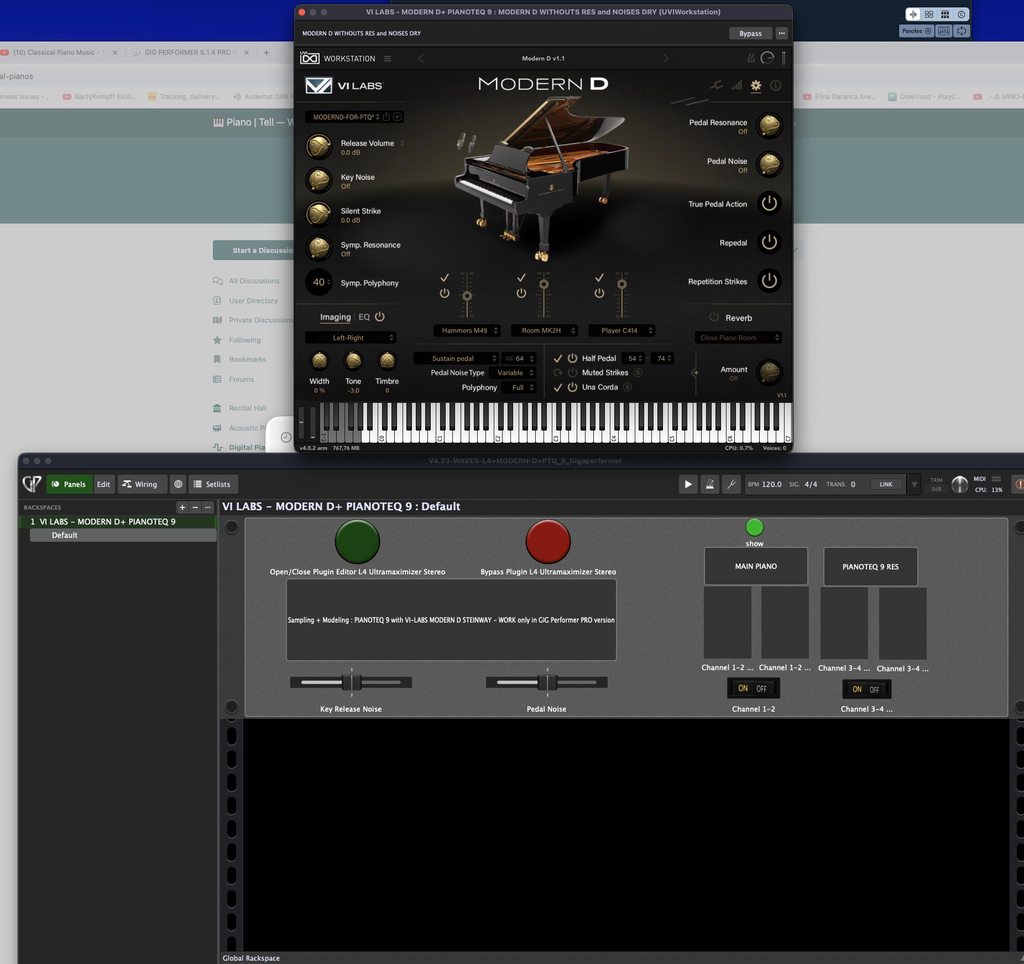Click the Bypass button in plugin window
This screenshot has height=964, width=1024.
(750, 33)
